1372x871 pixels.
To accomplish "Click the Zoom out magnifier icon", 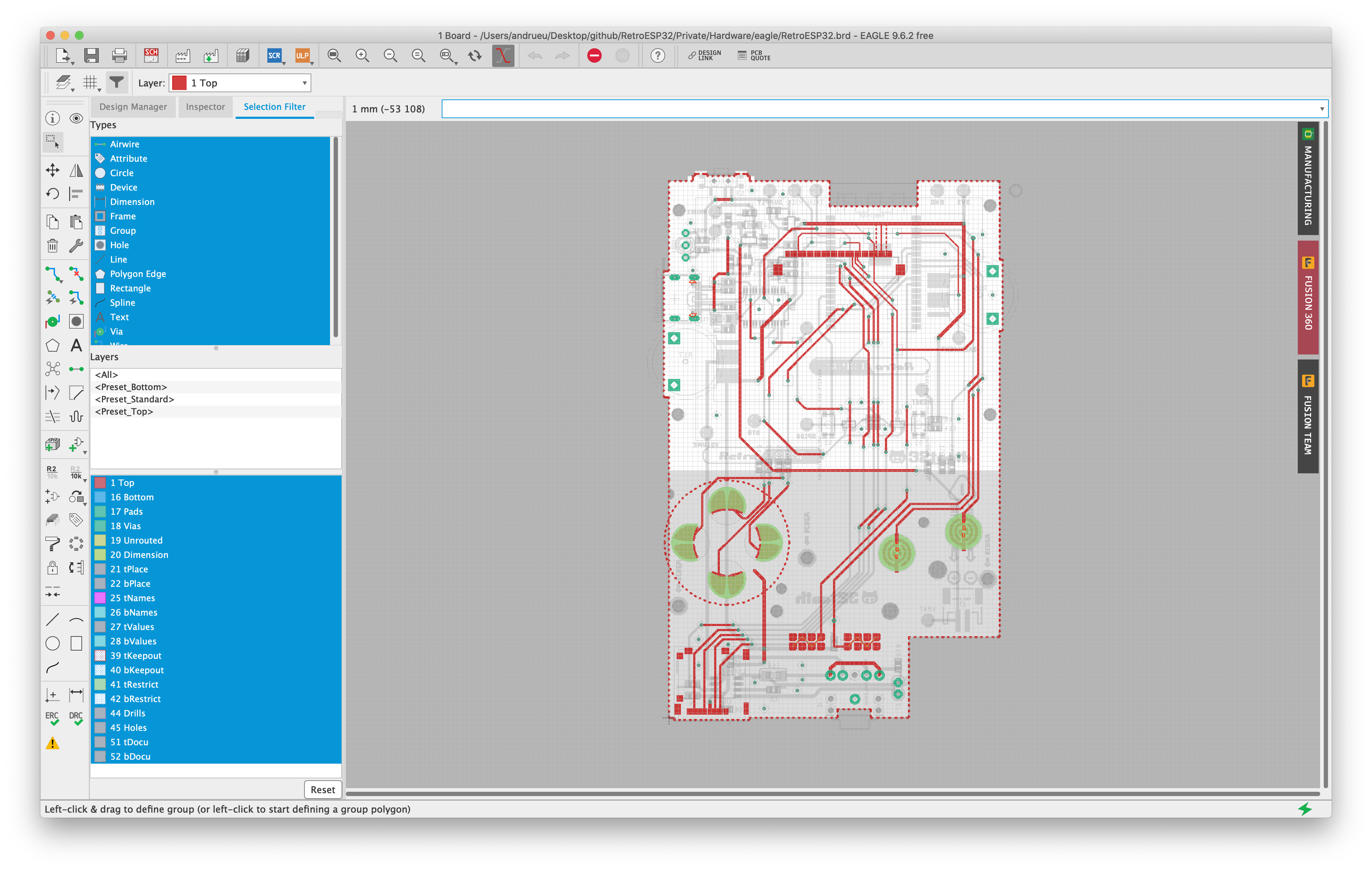I will pos(390,55).
